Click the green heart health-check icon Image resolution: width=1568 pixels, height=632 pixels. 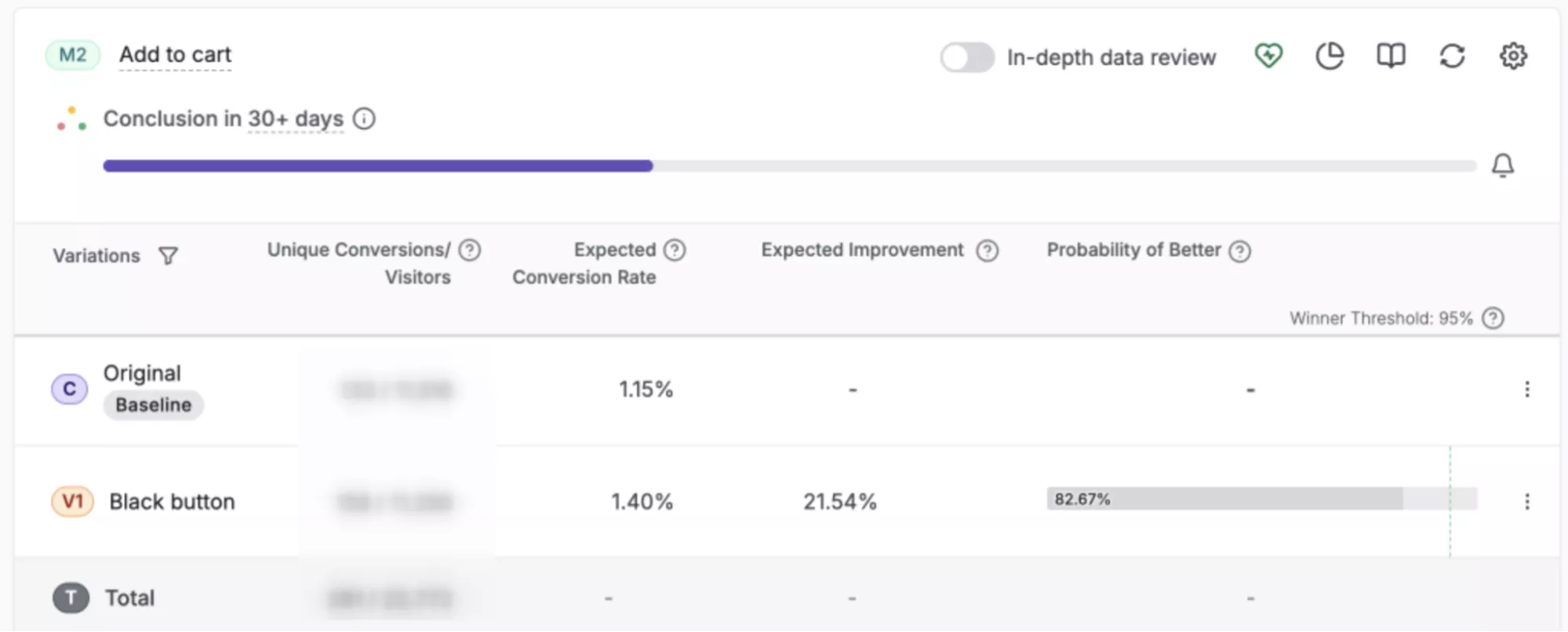(x=1268, y=56)
